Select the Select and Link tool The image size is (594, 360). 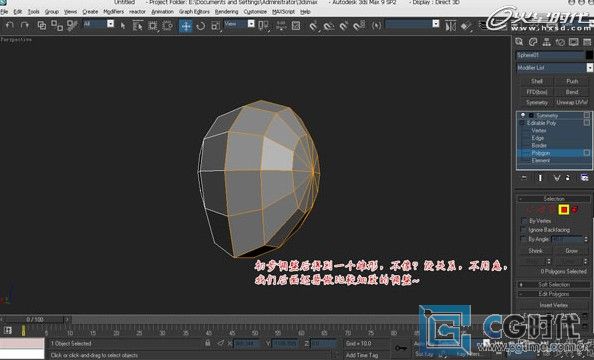41,25
